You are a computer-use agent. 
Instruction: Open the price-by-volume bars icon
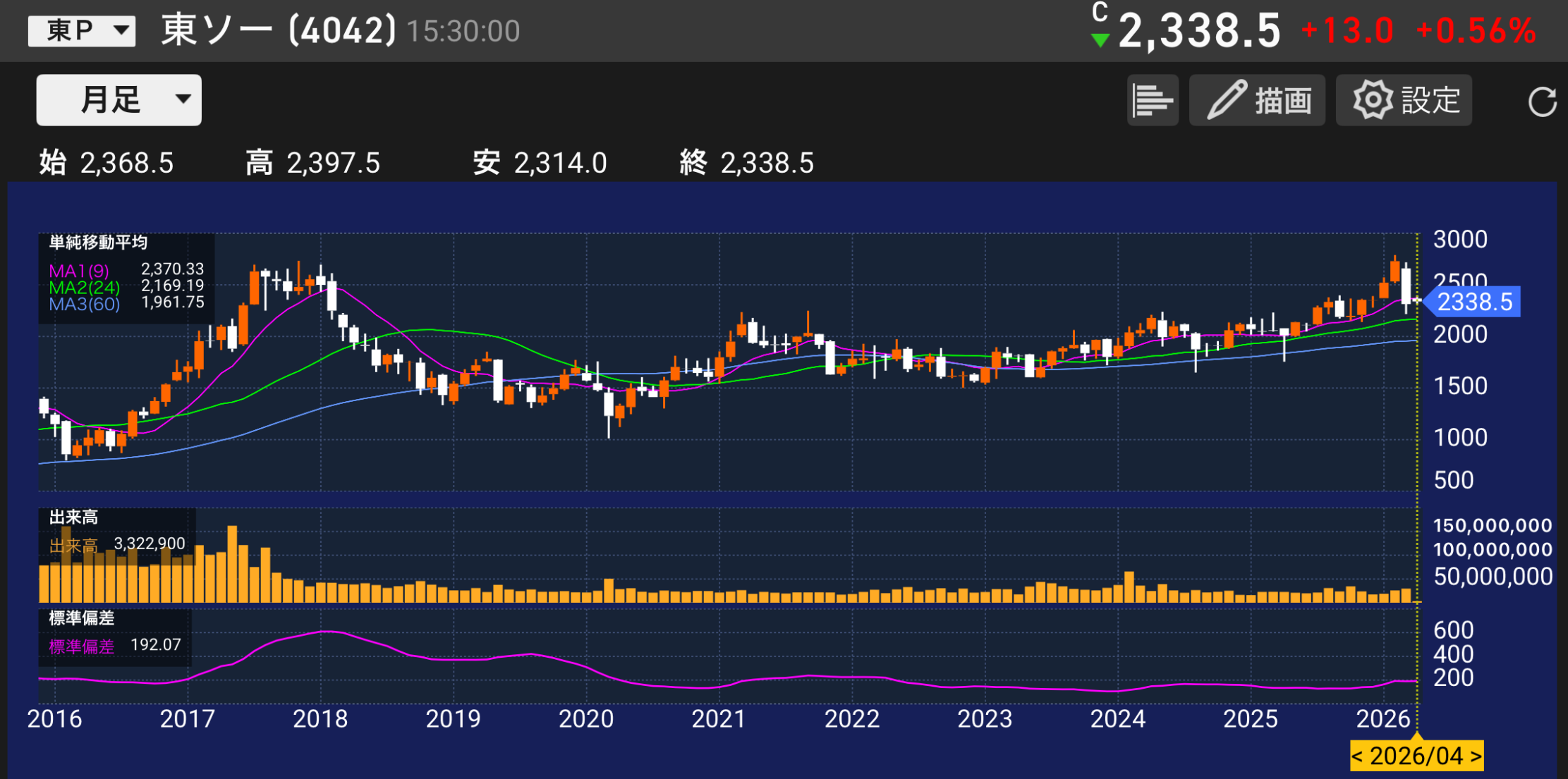(1152, 100)
